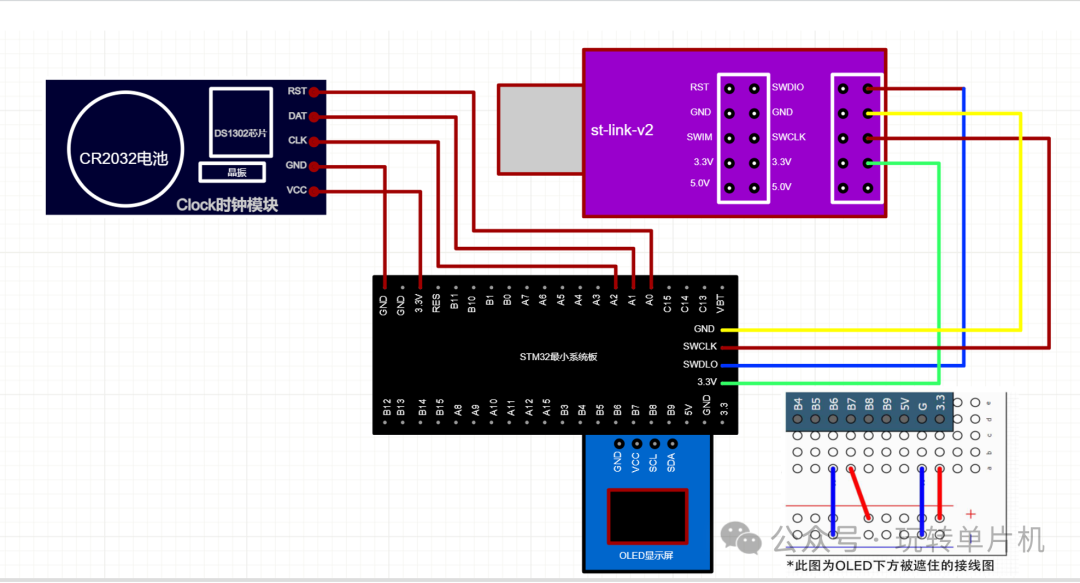Select the 5.0V label beside SWCLK column
The image size is (1080, 583).
coord(781,187)
